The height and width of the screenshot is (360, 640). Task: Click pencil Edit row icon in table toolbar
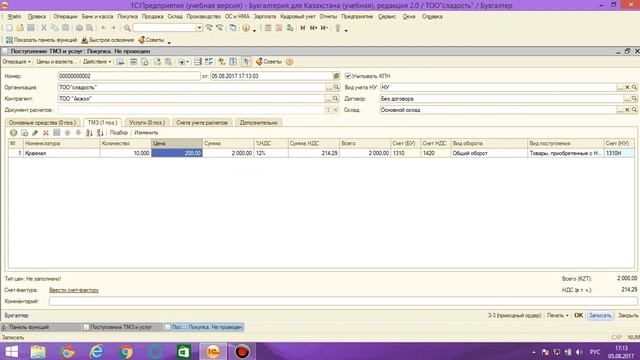[35, 133]
